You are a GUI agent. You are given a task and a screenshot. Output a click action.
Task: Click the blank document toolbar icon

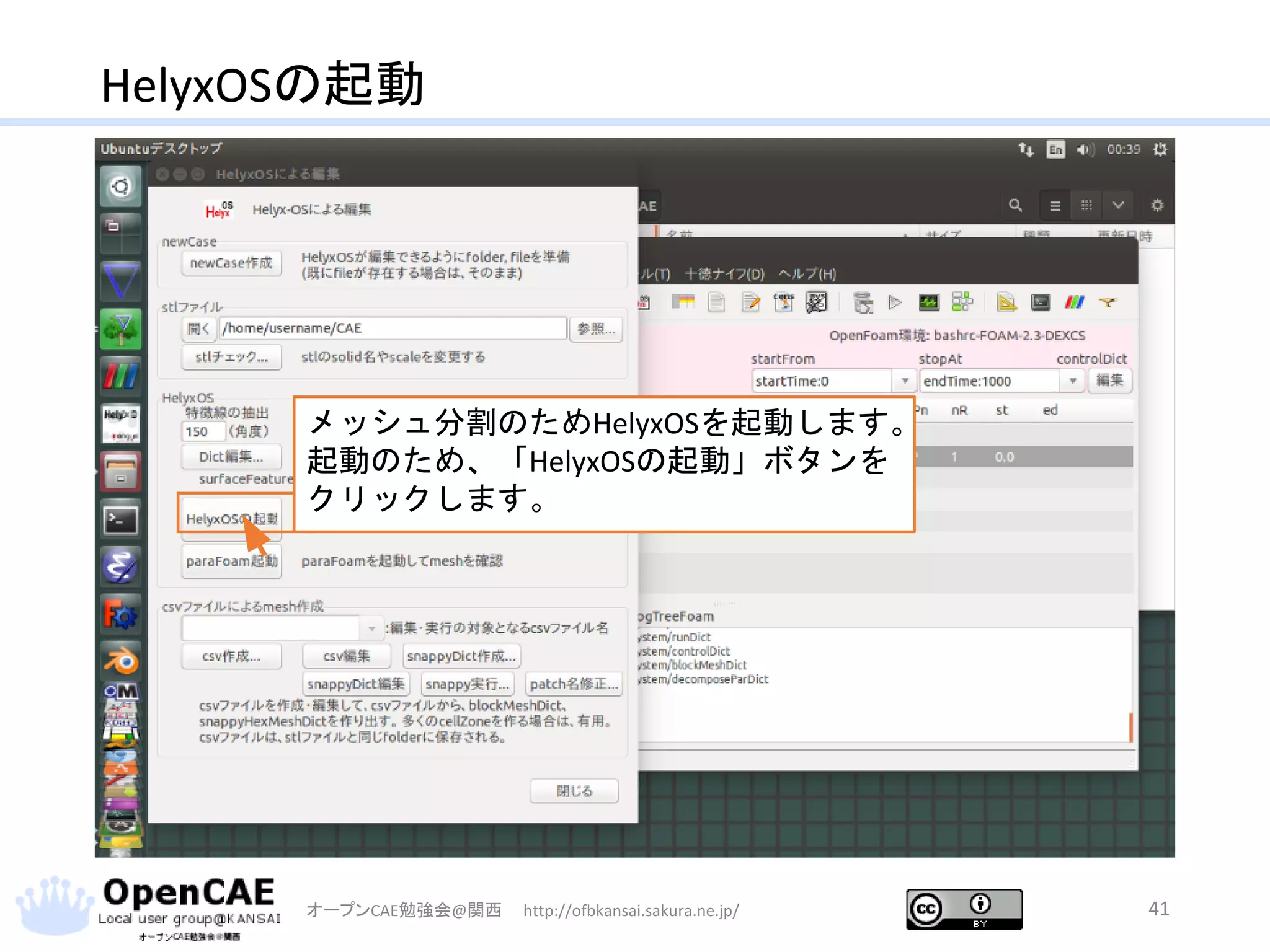(x=716, y=302)
